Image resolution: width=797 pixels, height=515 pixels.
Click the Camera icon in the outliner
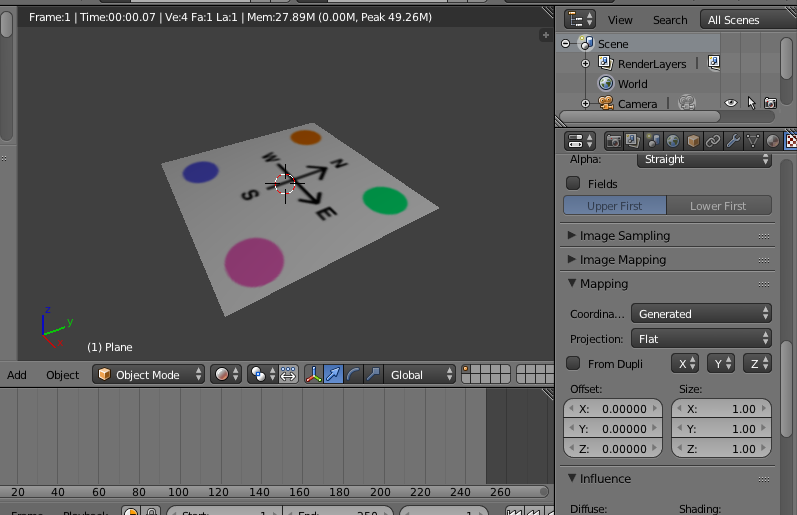click(606, 103)
